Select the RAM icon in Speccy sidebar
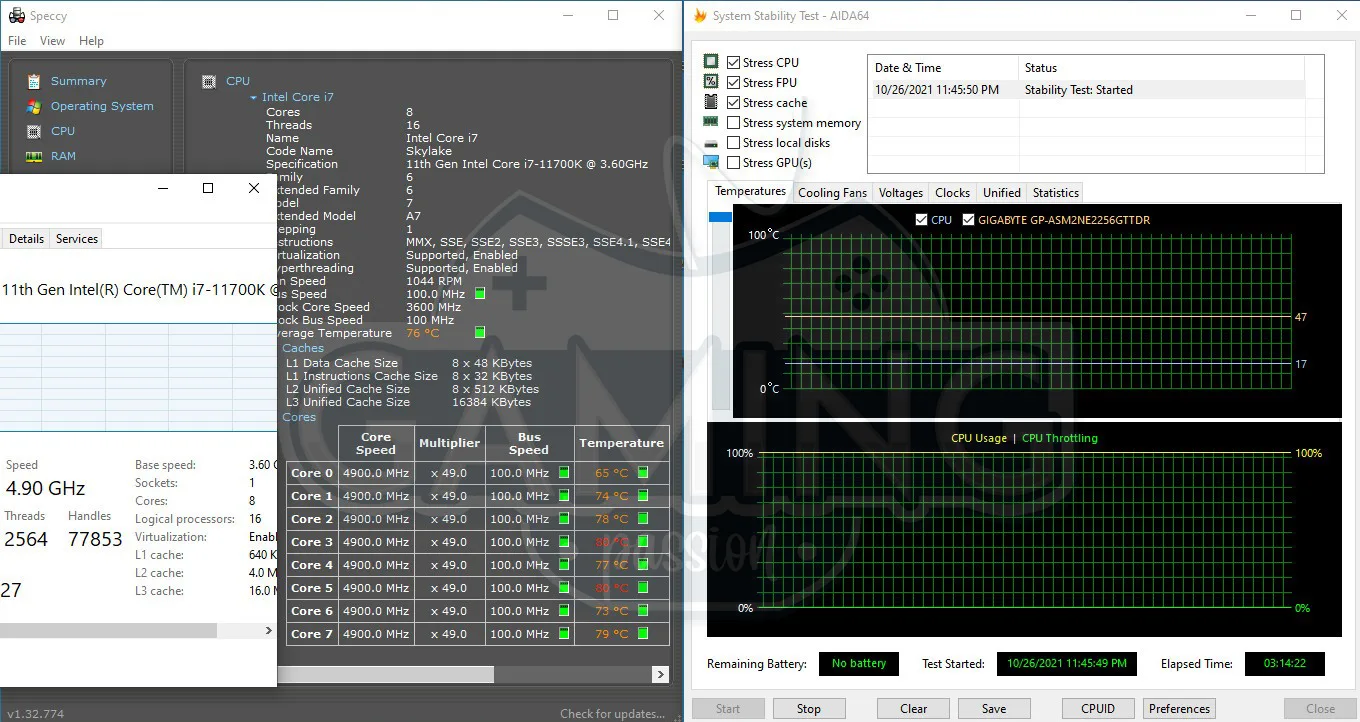 (x=34, y=156)
